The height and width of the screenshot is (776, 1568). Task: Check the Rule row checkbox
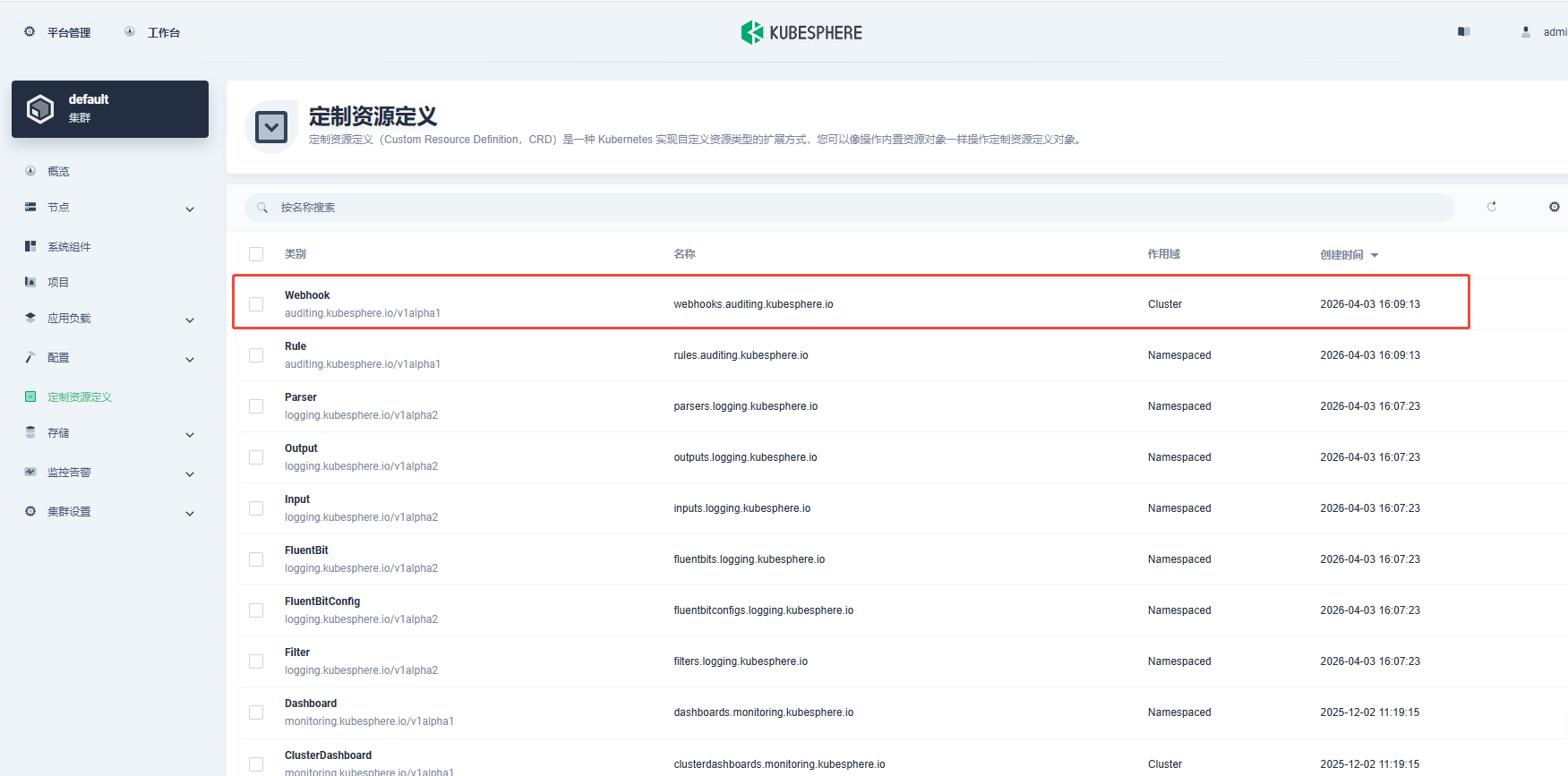click(x=256, y=355)
